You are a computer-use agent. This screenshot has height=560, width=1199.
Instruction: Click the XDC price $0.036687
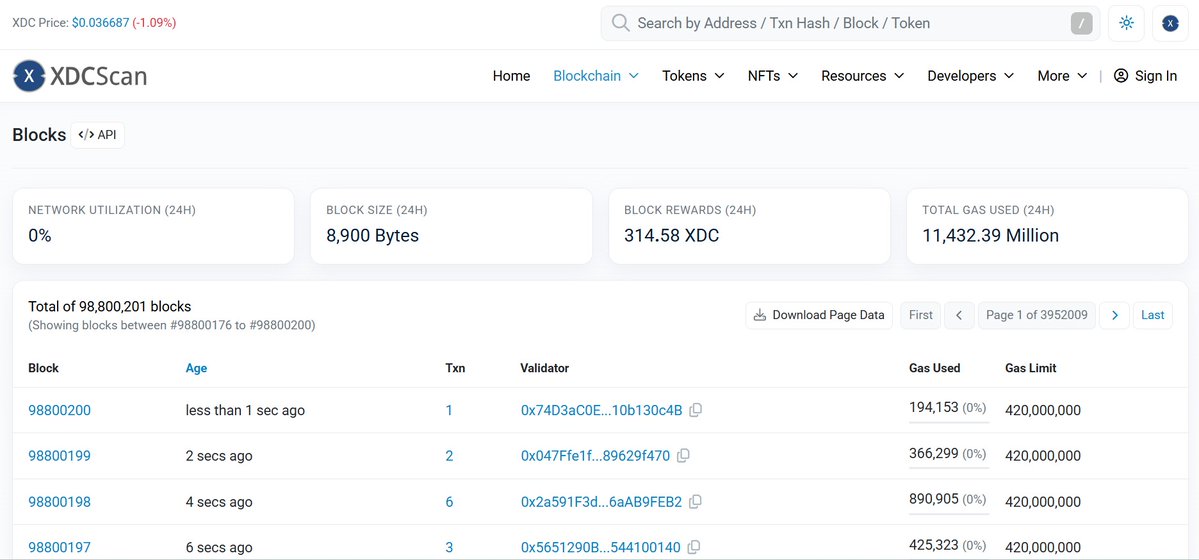click(x=100, y=23)
